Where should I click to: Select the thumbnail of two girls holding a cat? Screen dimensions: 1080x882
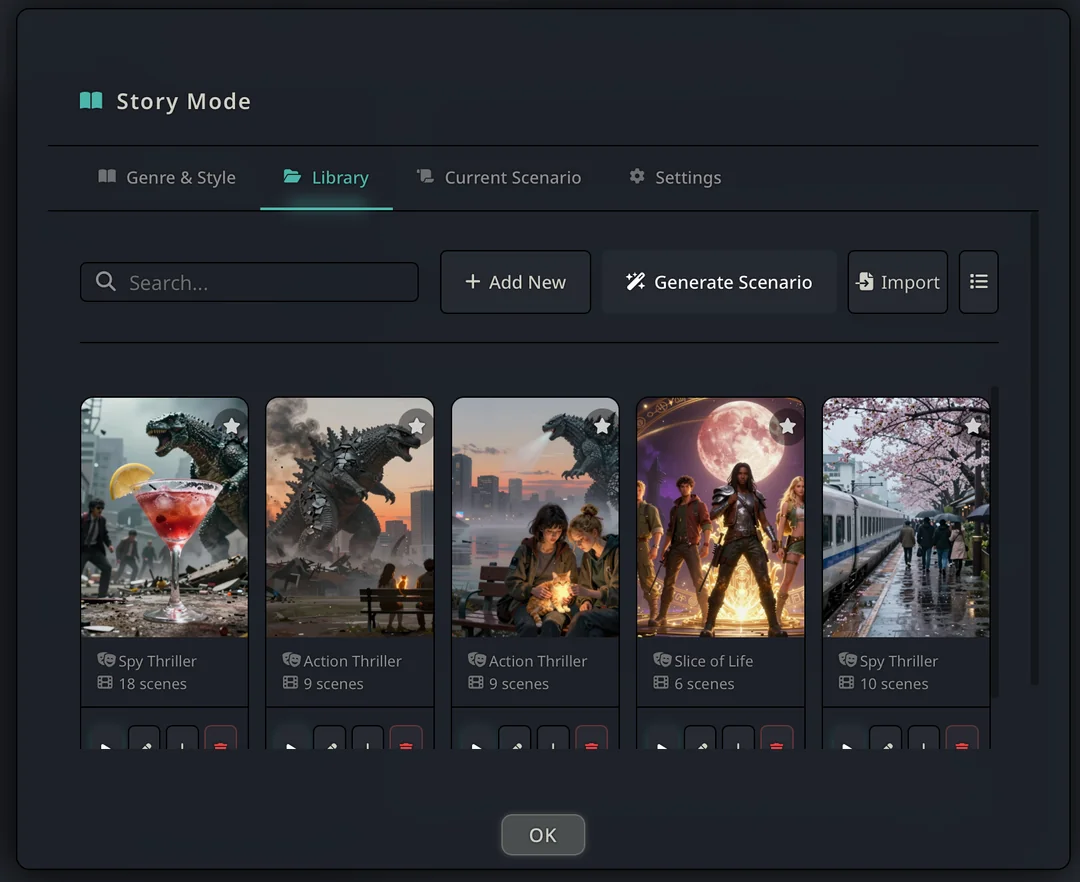coord(535,518)
